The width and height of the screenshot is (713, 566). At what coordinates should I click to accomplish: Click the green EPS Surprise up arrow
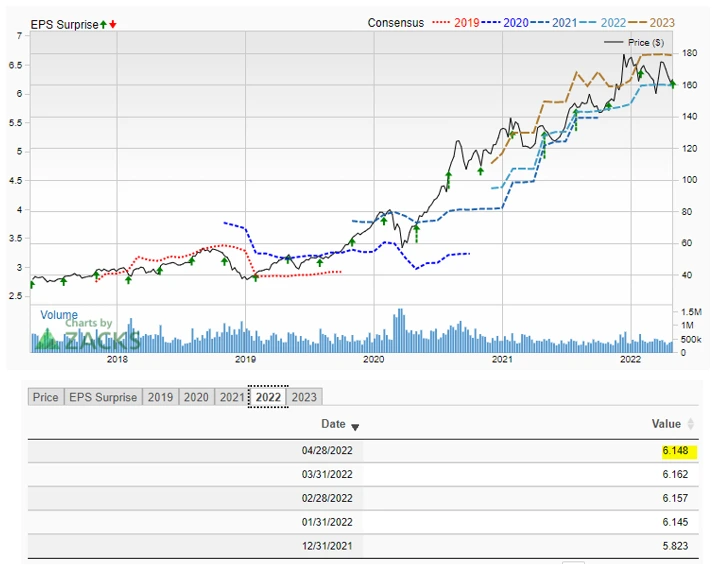click(x=104, y=25)
